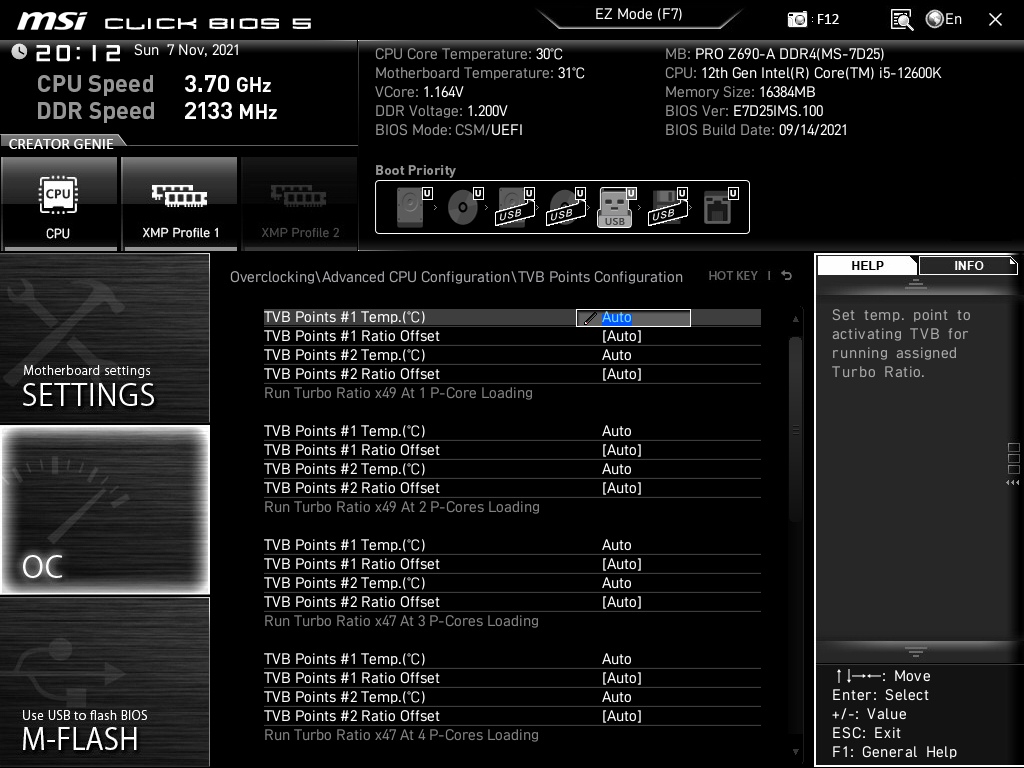The height and width of the screenshot is (768, 1024).
Task: Select TVB Points #1 Temp for 2 P-Cores
Action: coord(512,431)
